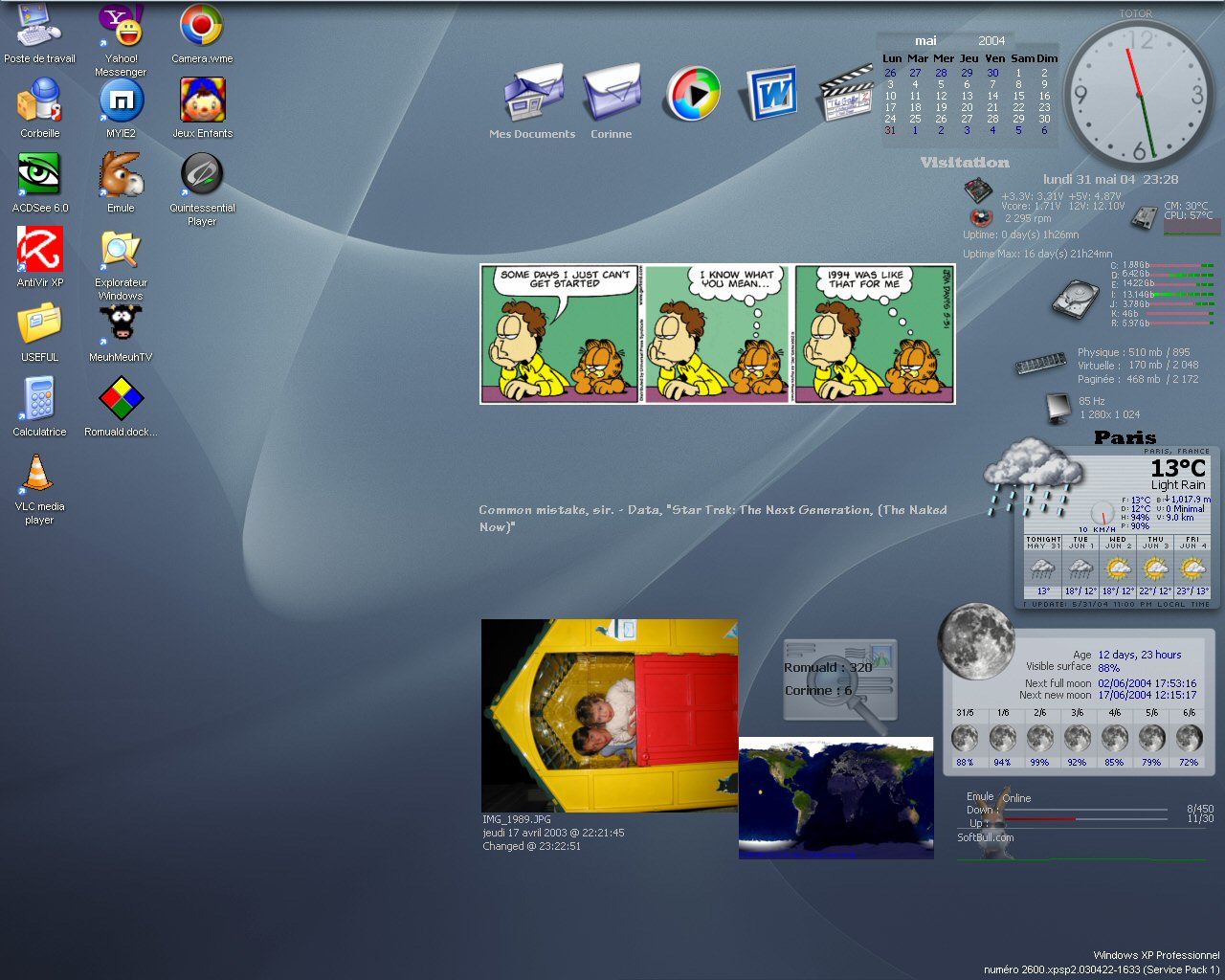Screen dimensions: 1225x980
Task: Select the THU JUN 3 forecast
Action: tap(1155, 566)
